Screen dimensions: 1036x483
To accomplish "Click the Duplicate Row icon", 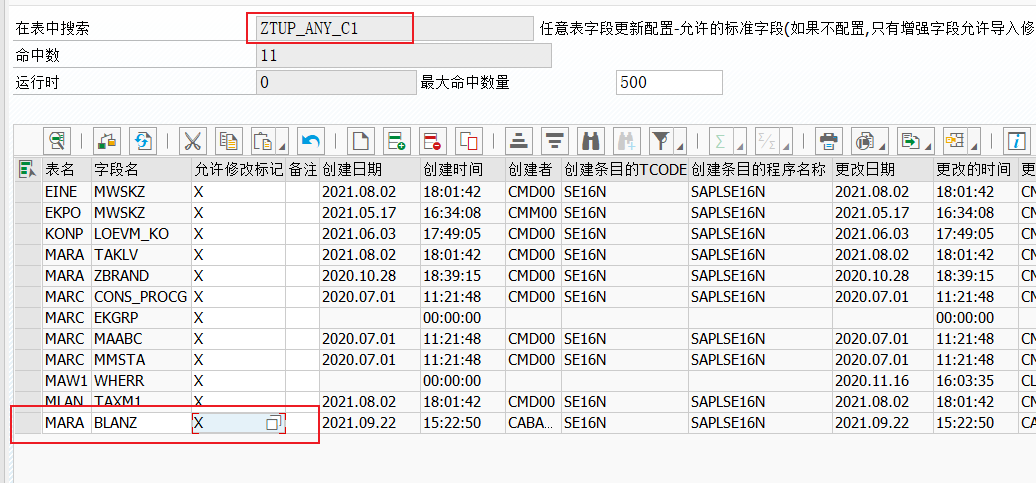I will click(468, 140).
